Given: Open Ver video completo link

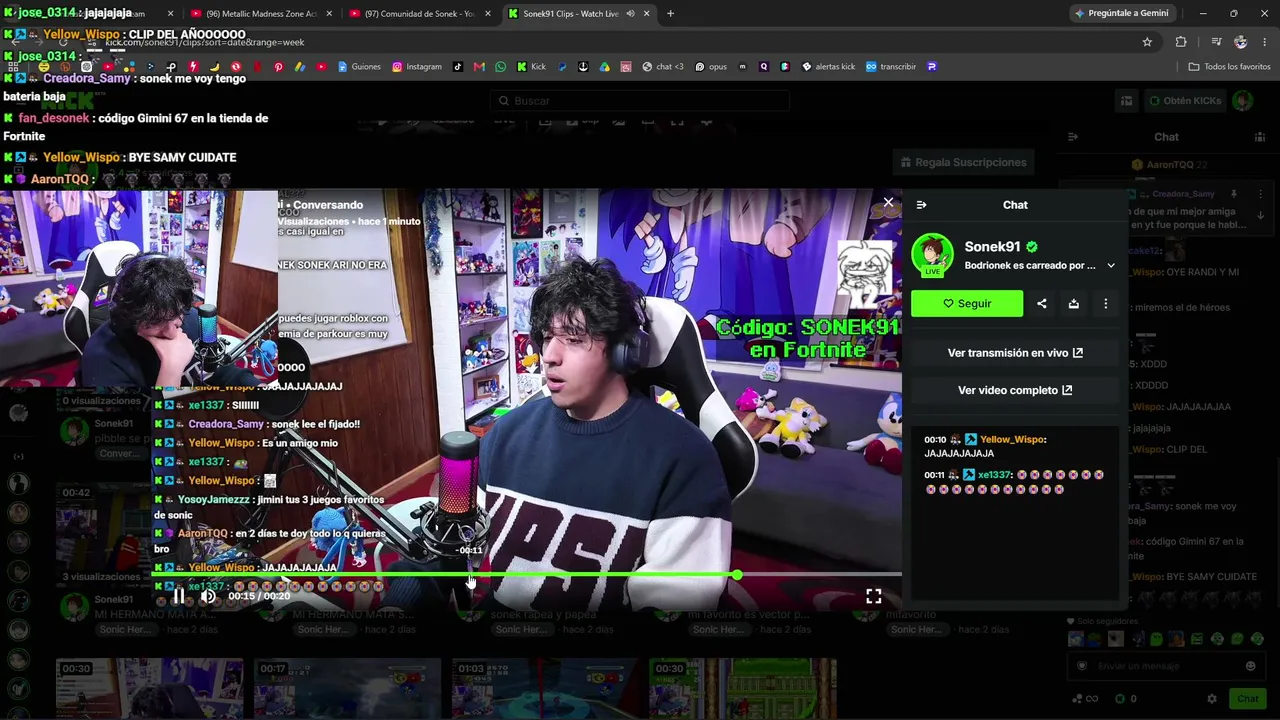Looking at the screenshot, I should tap(1015, 390).
